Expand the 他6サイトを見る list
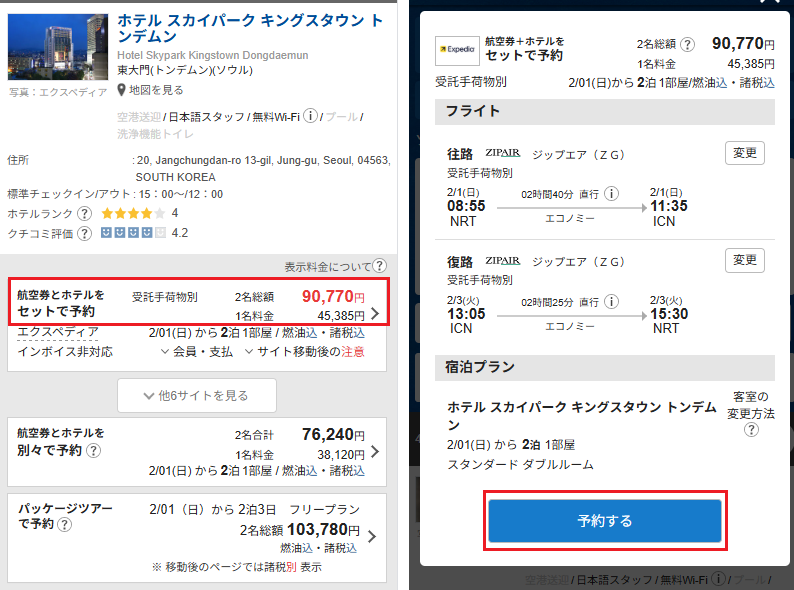Screen dimensions: 794x590 [x=197, y=395]
